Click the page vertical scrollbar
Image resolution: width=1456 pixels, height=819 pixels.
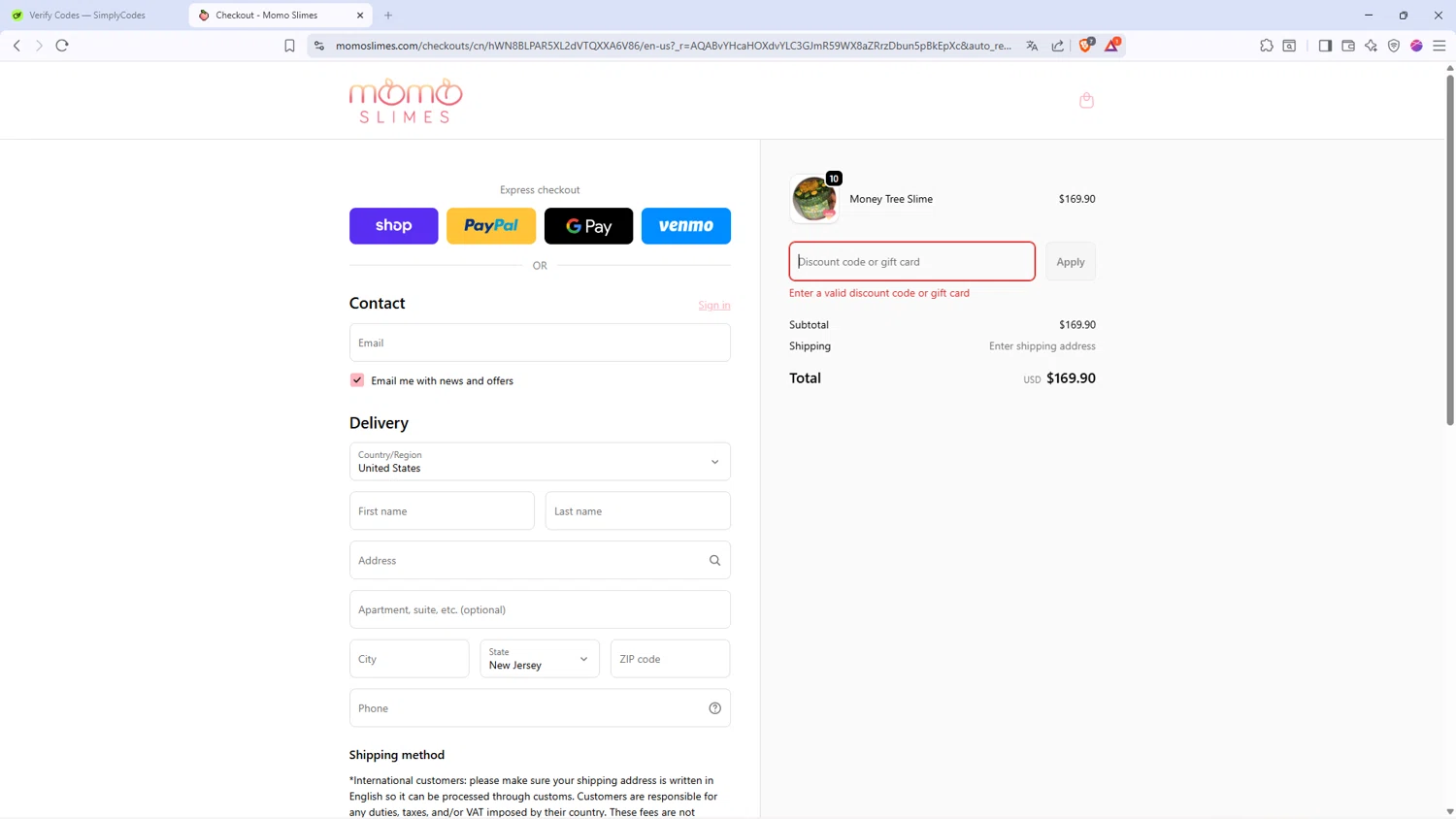tap(1450, 250)
